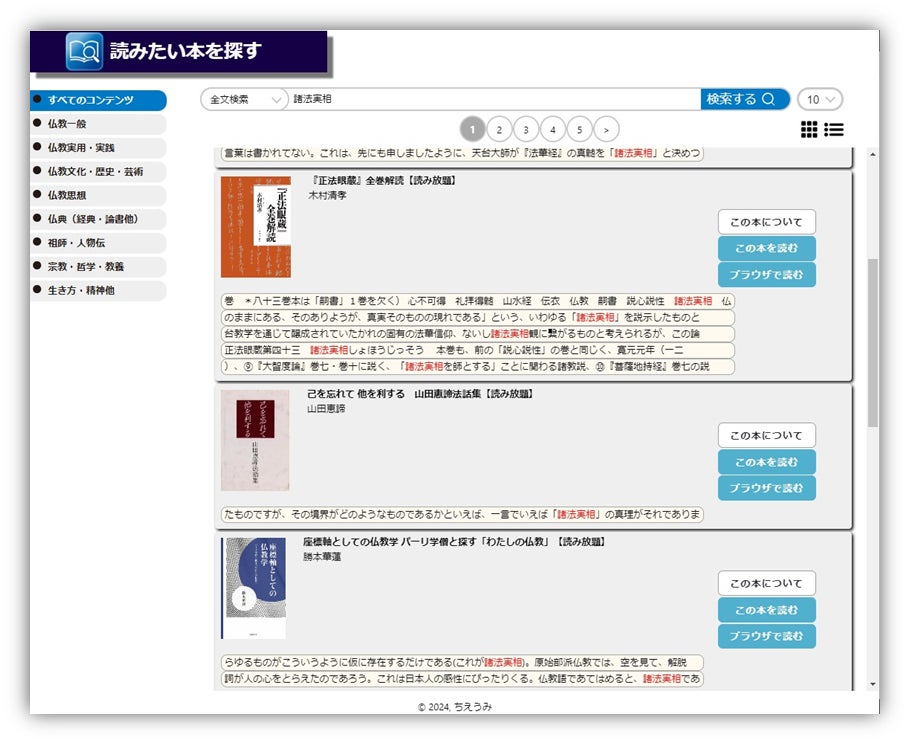Click title 座標軸としての仏教学 パーリ学僧と探す
Image resolution: width=910 pixels, height=744 pixels.
(x=455, y=541)
